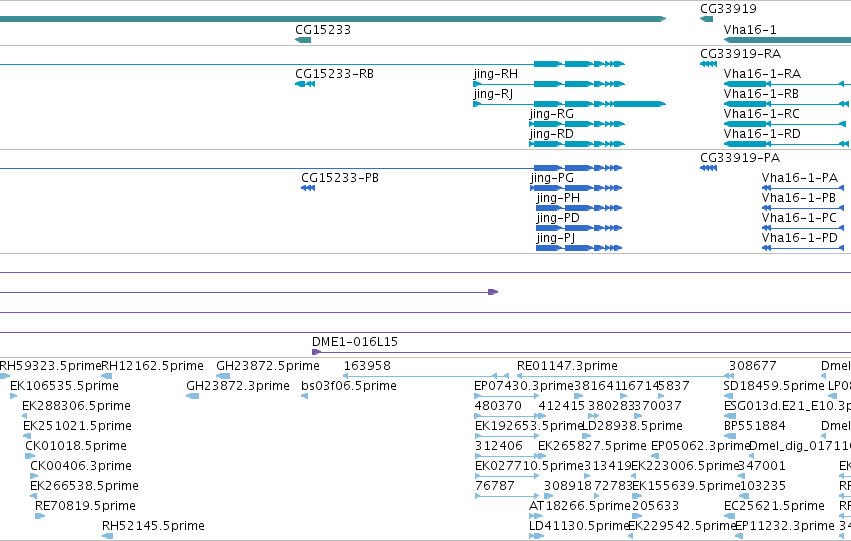Select feature CK00406.3prime
This screenshot has width=851, height=541.
click(x=81, y=466)
